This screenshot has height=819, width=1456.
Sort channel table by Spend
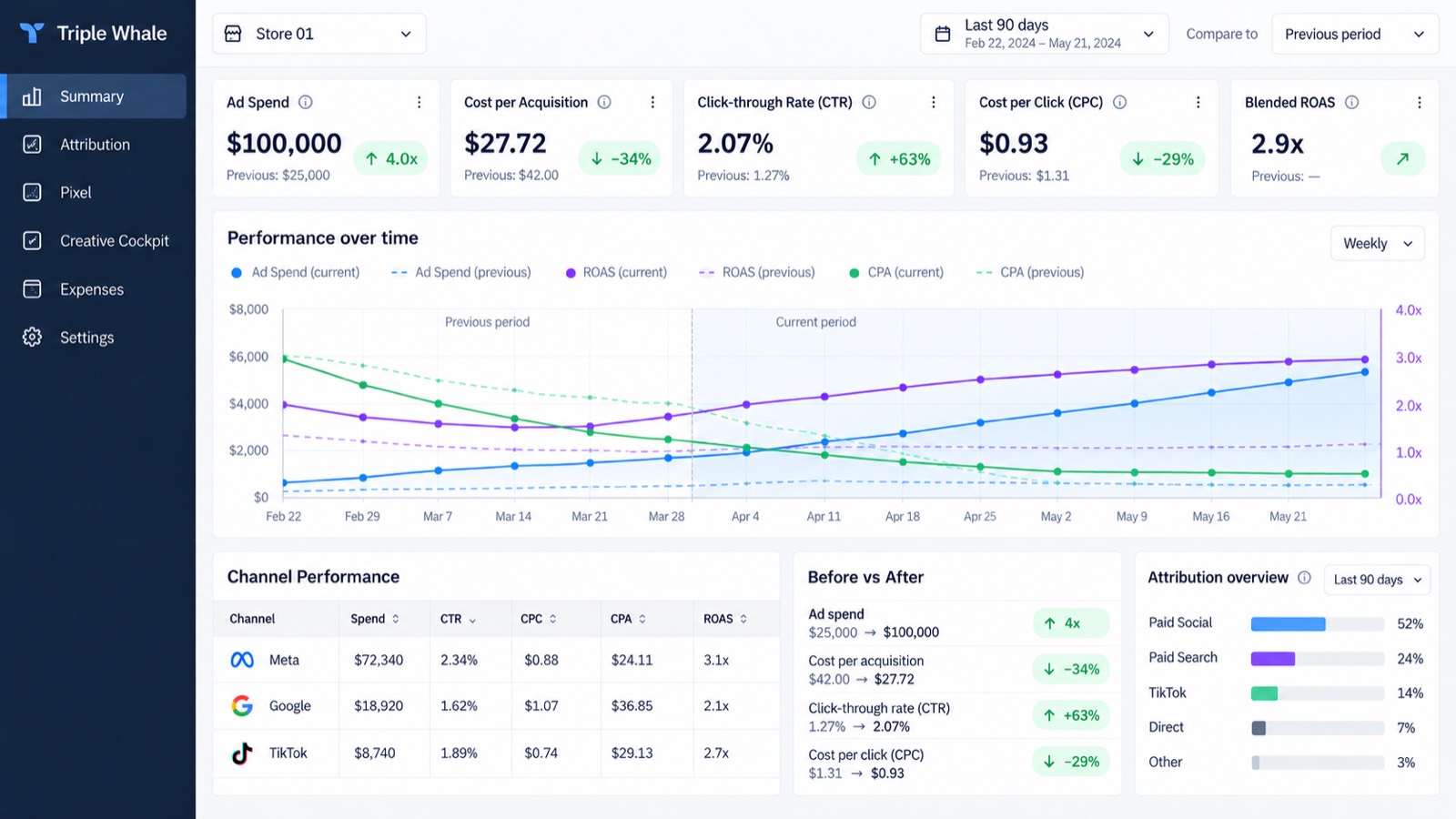click(x=375, y=619)
